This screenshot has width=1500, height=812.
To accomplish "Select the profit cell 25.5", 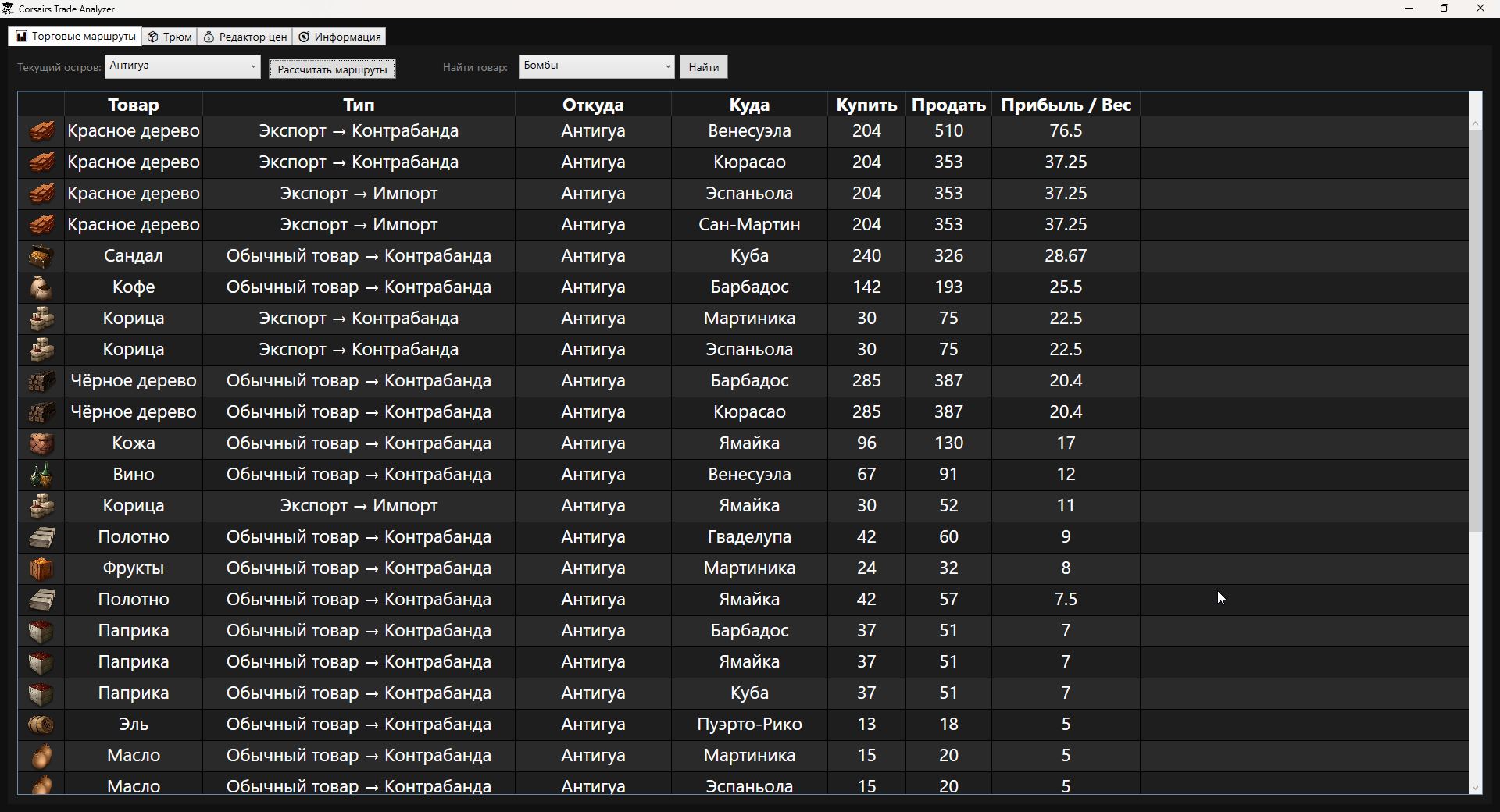I will (1066, 287).
